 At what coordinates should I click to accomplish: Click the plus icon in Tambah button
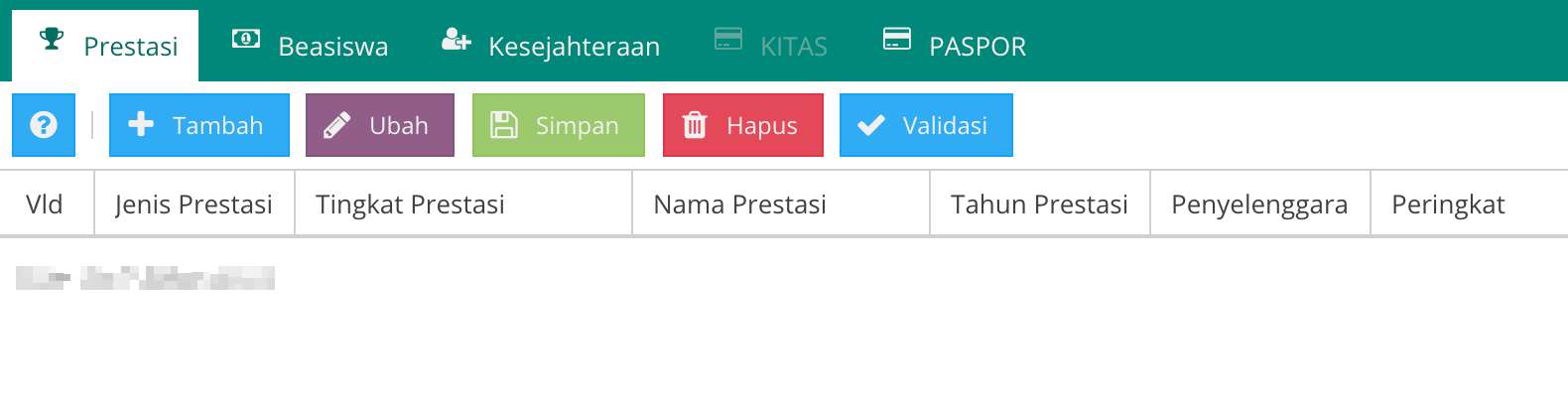coord(141,124)
